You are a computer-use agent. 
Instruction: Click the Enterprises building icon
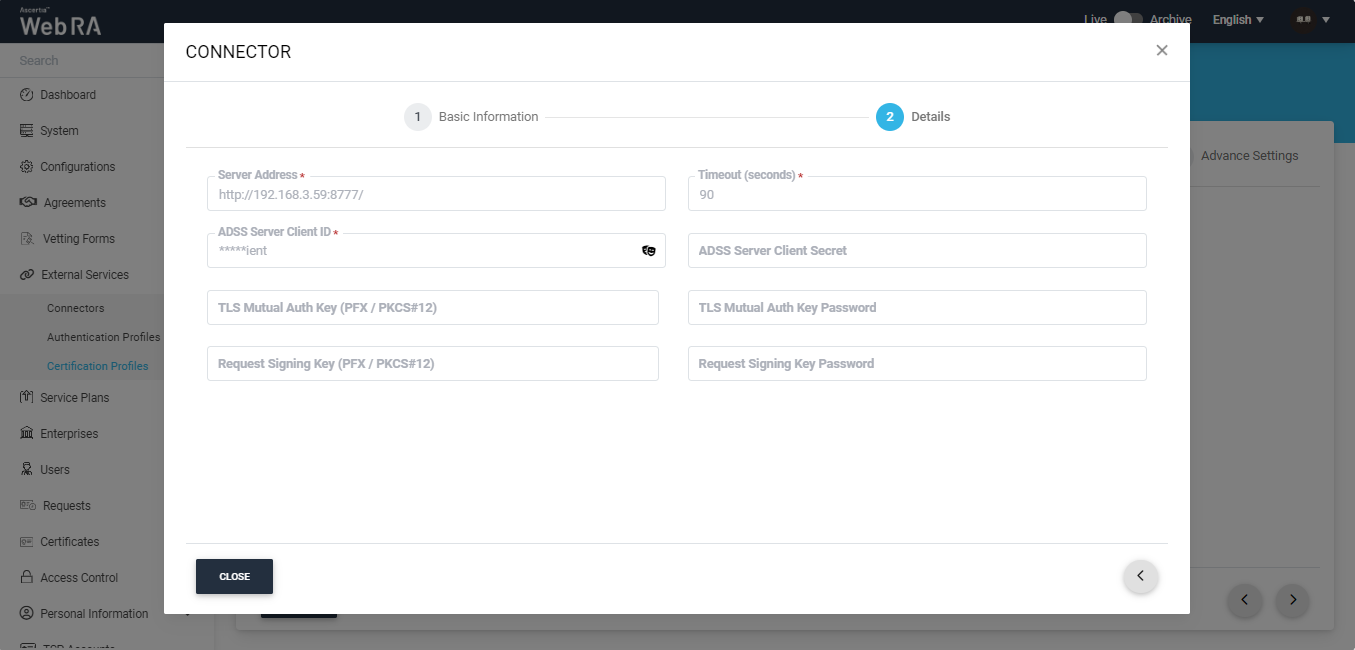(x=27, y=434)
